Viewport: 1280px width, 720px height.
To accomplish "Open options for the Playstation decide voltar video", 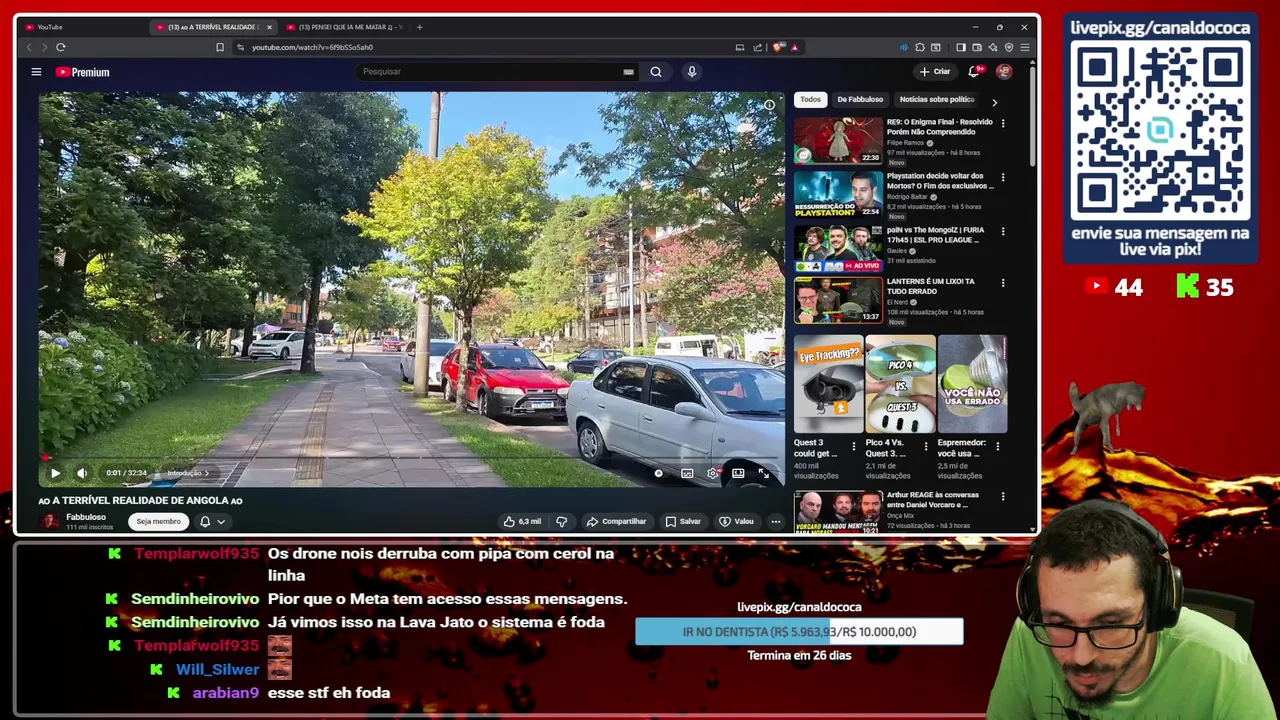I will 1003,177.
